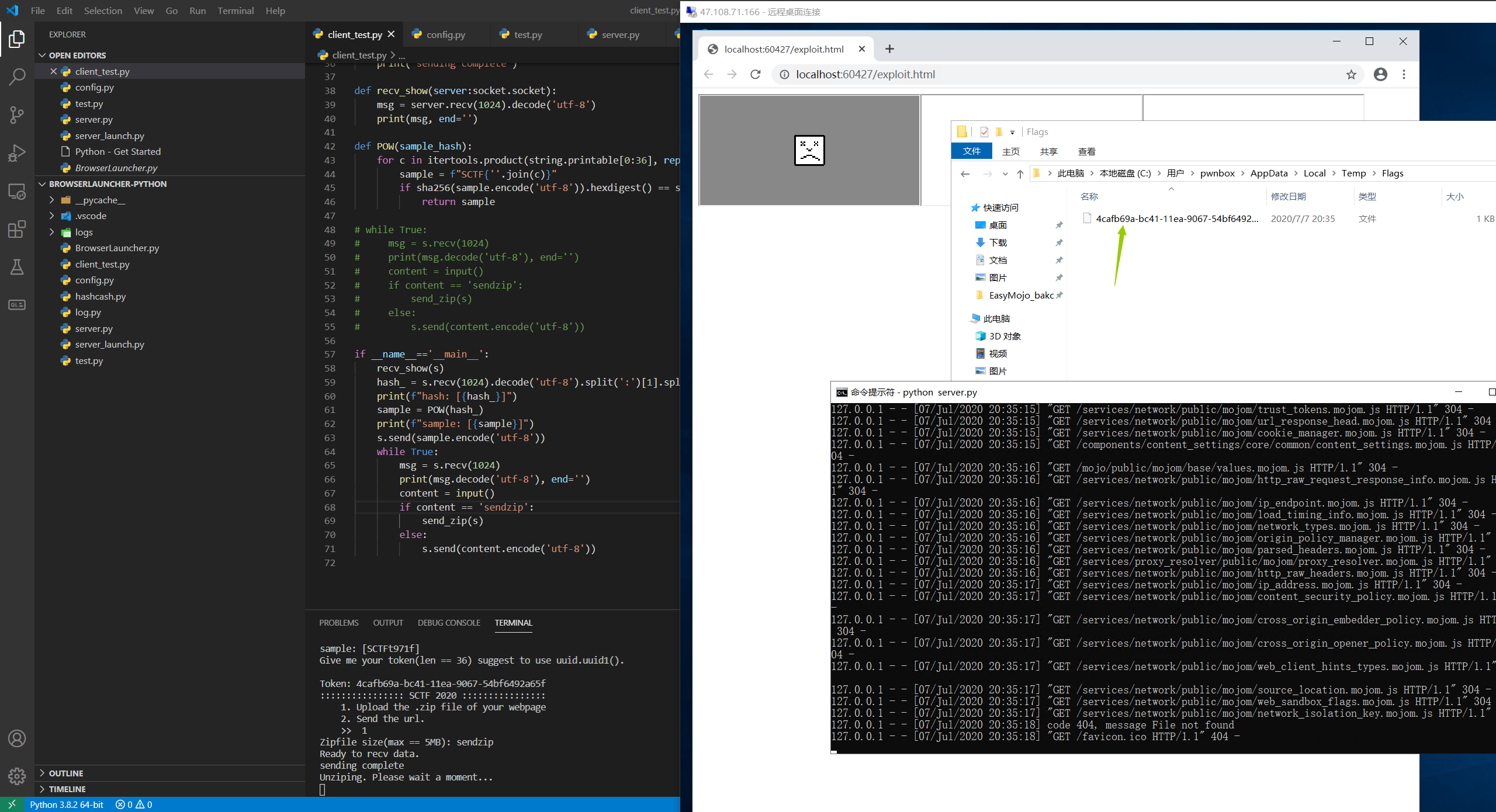Open hashcash.py in the explorer tree
1496x812 pixels.
(x=100, y=296)
